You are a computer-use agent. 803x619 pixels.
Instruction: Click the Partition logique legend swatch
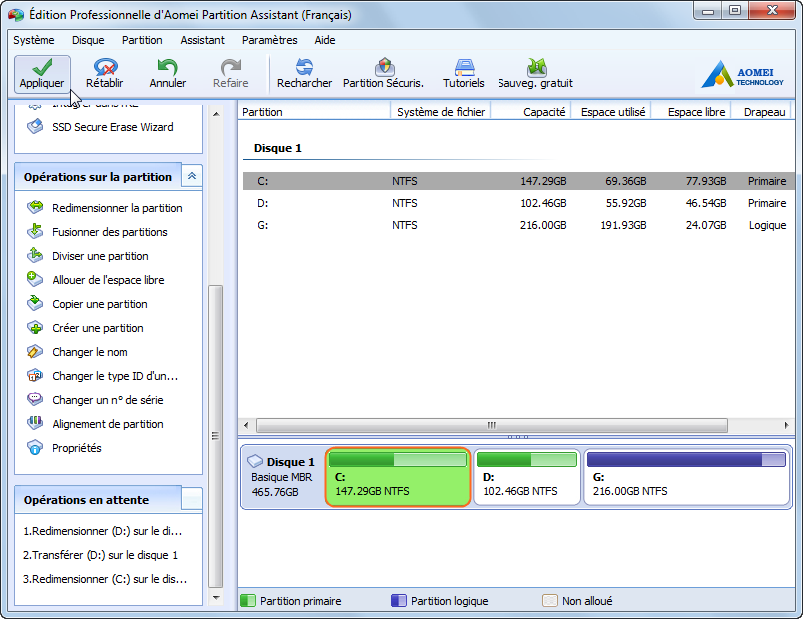[398, 601]
